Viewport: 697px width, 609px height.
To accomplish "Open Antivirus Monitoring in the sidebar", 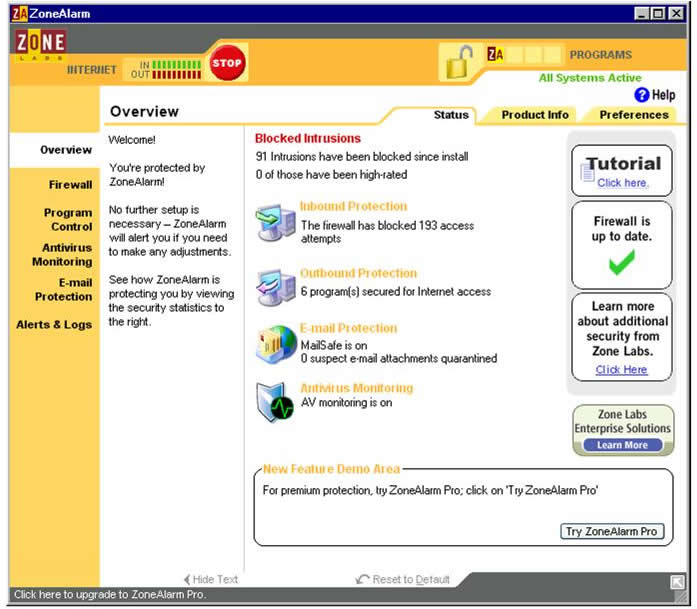I will click(62, 255).
